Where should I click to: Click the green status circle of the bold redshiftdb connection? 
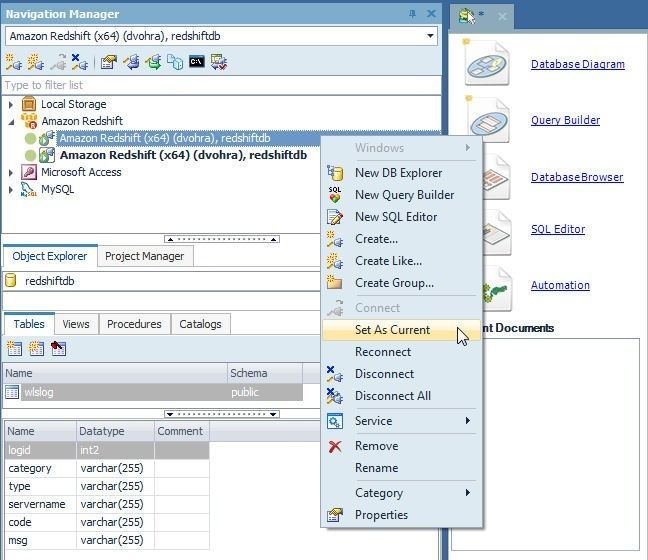point(30,155)
